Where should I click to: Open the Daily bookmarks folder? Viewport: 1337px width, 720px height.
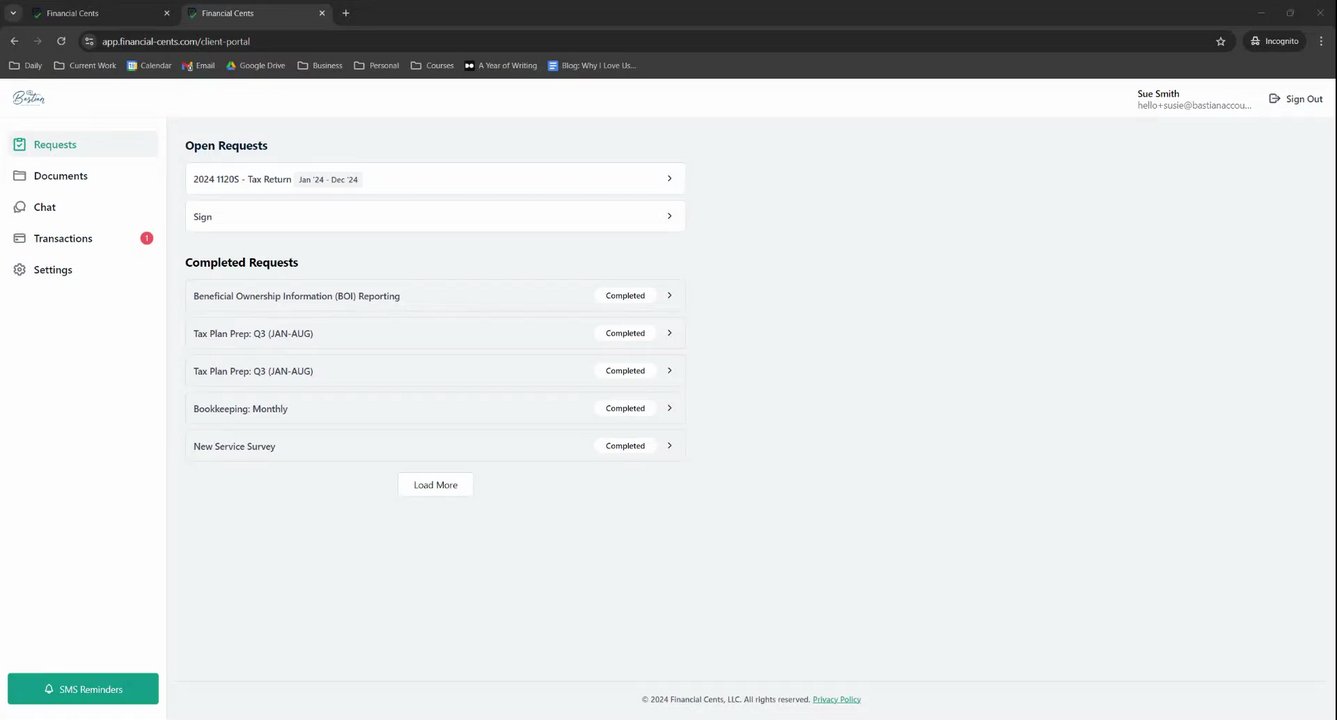point(26,65)
